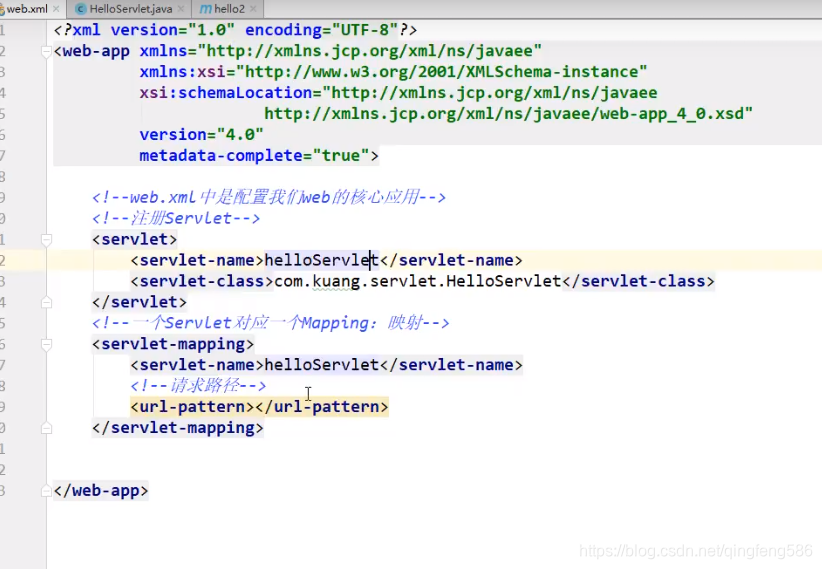Click the 注册Servlet comment
This screenshot has height=569, width=822.
tap(176, 218)
